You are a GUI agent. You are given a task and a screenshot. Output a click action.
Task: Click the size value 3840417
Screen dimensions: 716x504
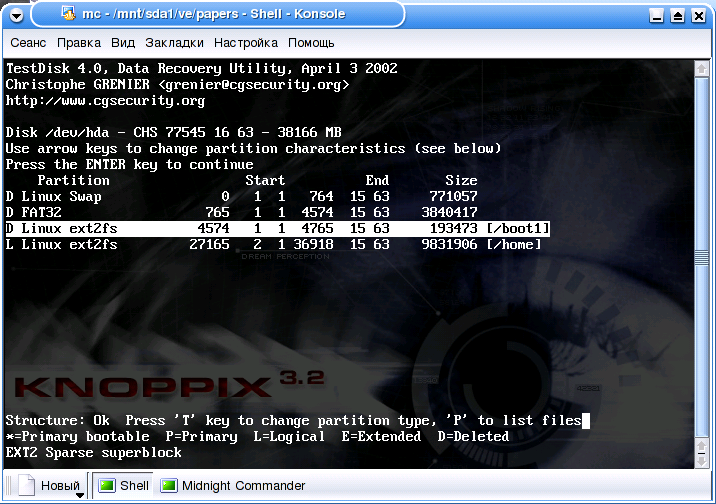click(x=449, y=212)
